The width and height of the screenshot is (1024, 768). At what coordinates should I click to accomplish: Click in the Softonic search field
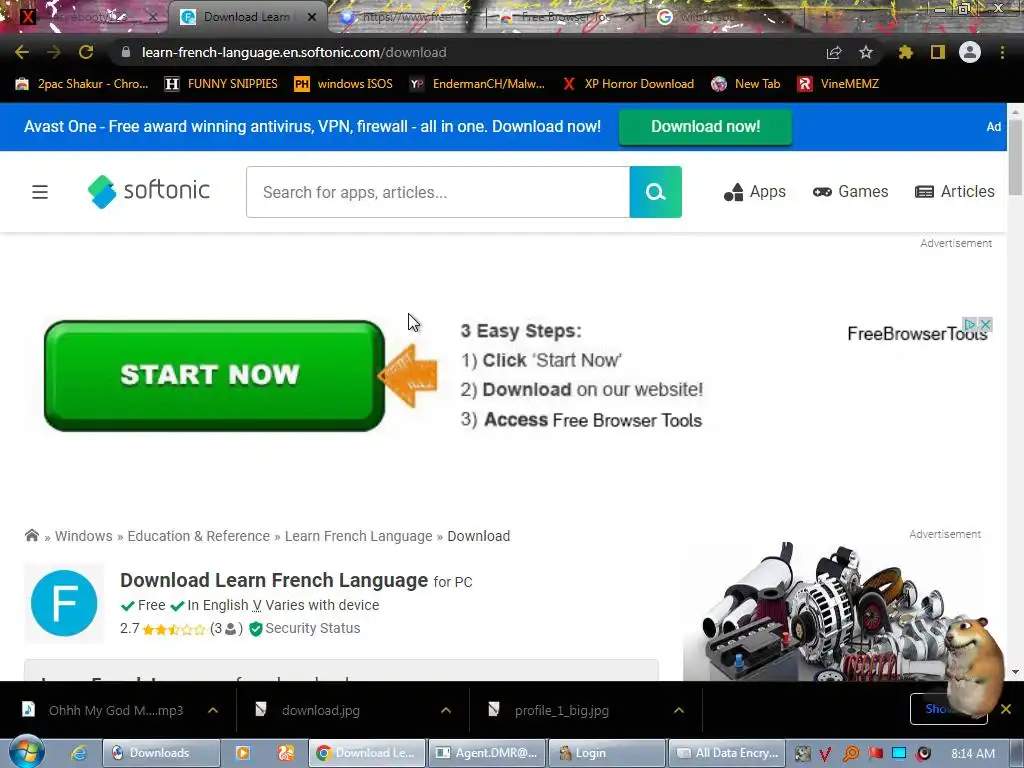click(x=438, y=192)
